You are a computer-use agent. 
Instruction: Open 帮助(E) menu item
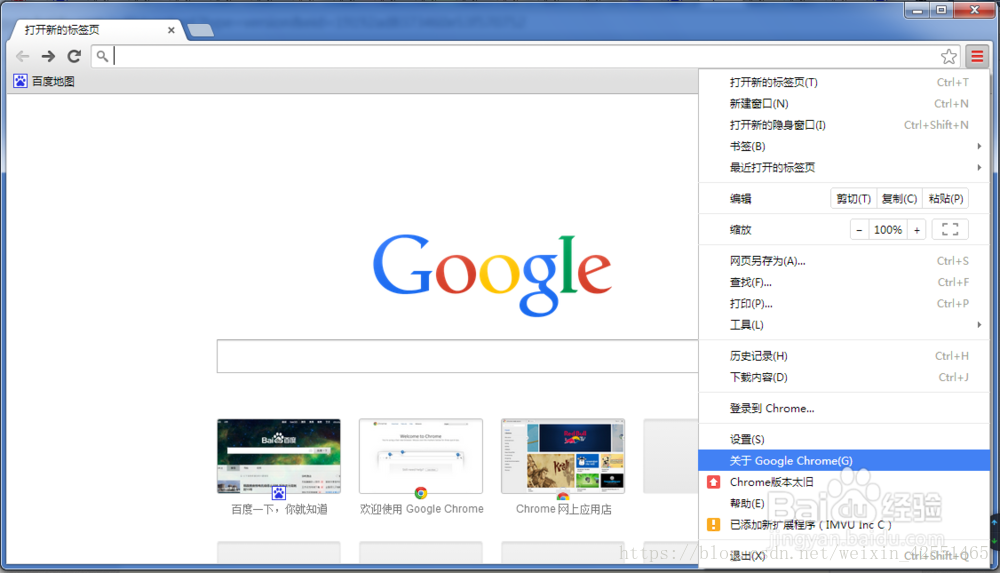tap(844, 503)
